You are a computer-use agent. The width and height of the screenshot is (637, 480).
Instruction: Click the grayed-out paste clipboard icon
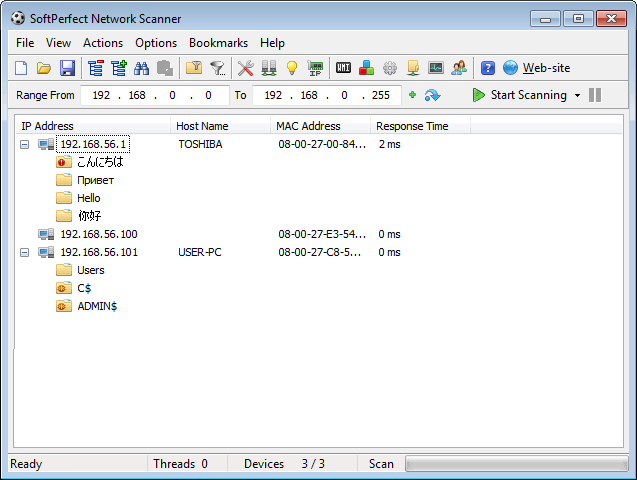pyautogui.click(x=165, y=68)
